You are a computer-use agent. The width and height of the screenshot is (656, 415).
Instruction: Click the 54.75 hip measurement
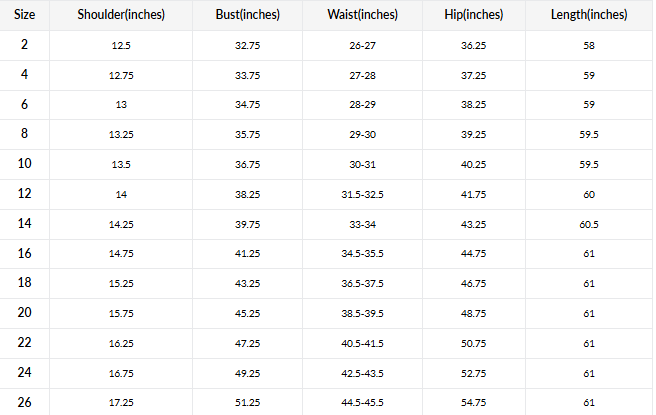(x=473, y=402)
